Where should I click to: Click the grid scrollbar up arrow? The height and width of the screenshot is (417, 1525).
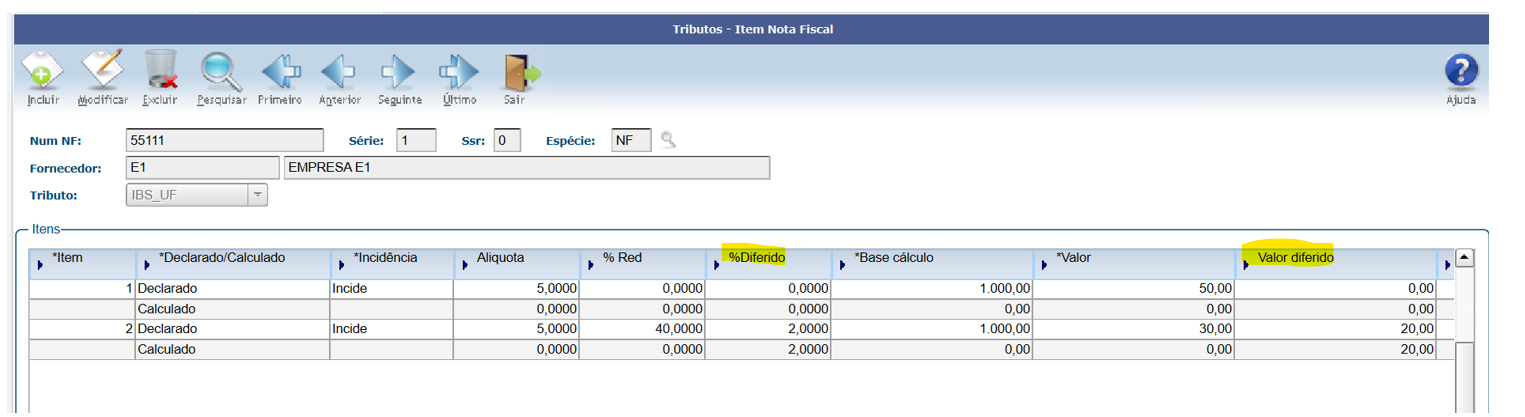tap(1464, 258)
